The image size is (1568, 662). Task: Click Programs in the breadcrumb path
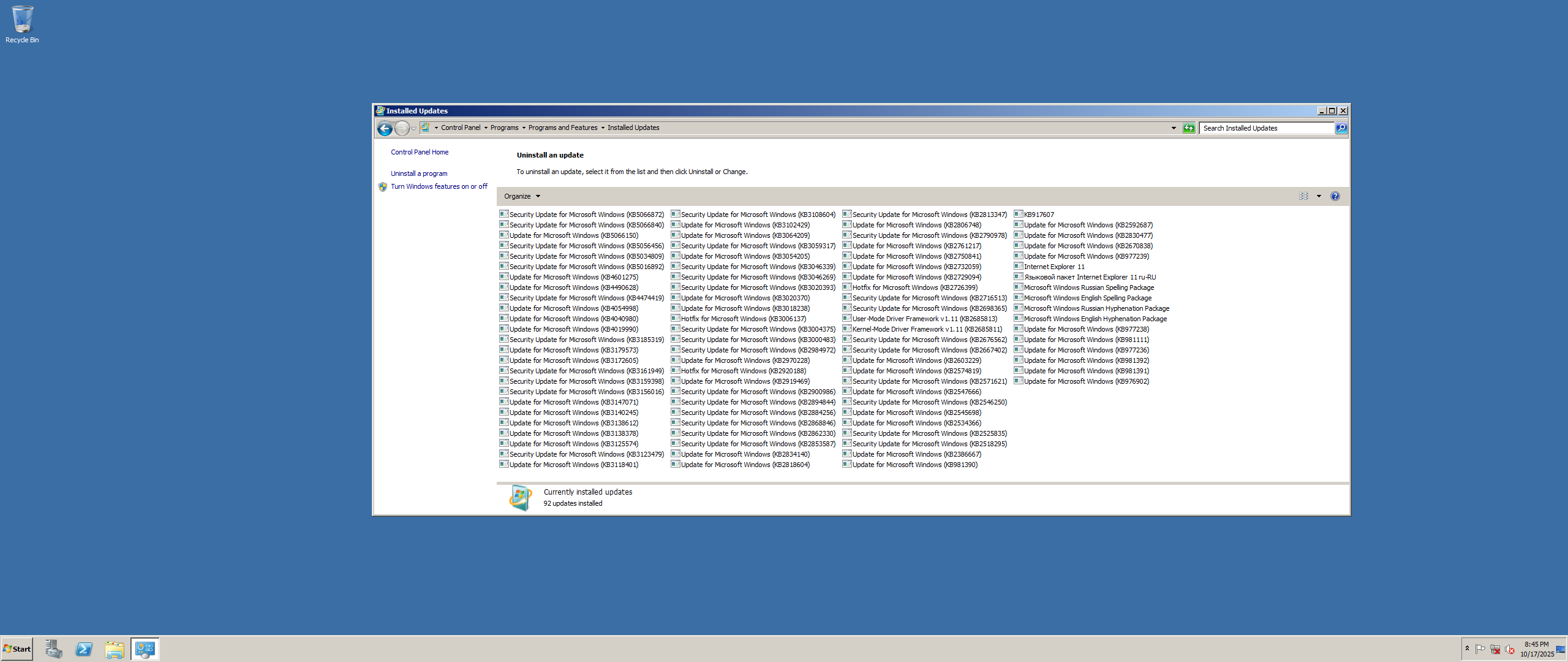click(x=504, y=128)
